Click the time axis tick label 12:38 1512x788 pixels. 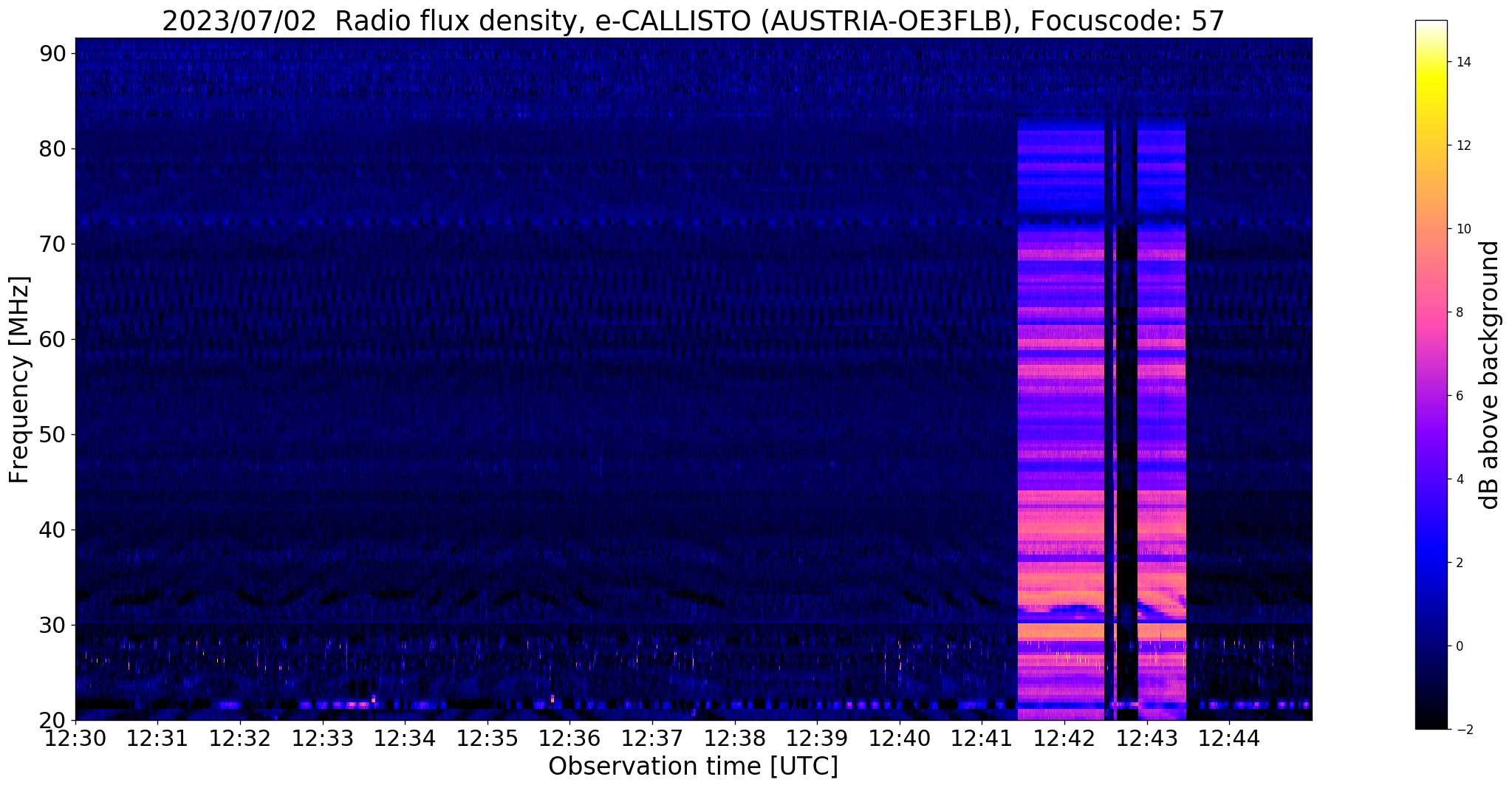coord(735,739)
